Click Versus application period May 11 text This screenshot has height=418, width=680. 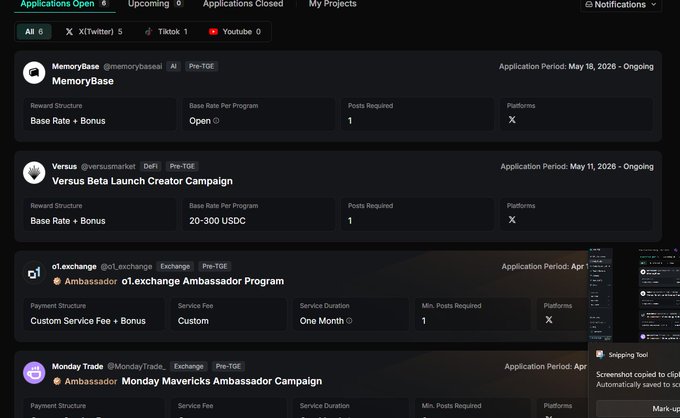[577, 167]
